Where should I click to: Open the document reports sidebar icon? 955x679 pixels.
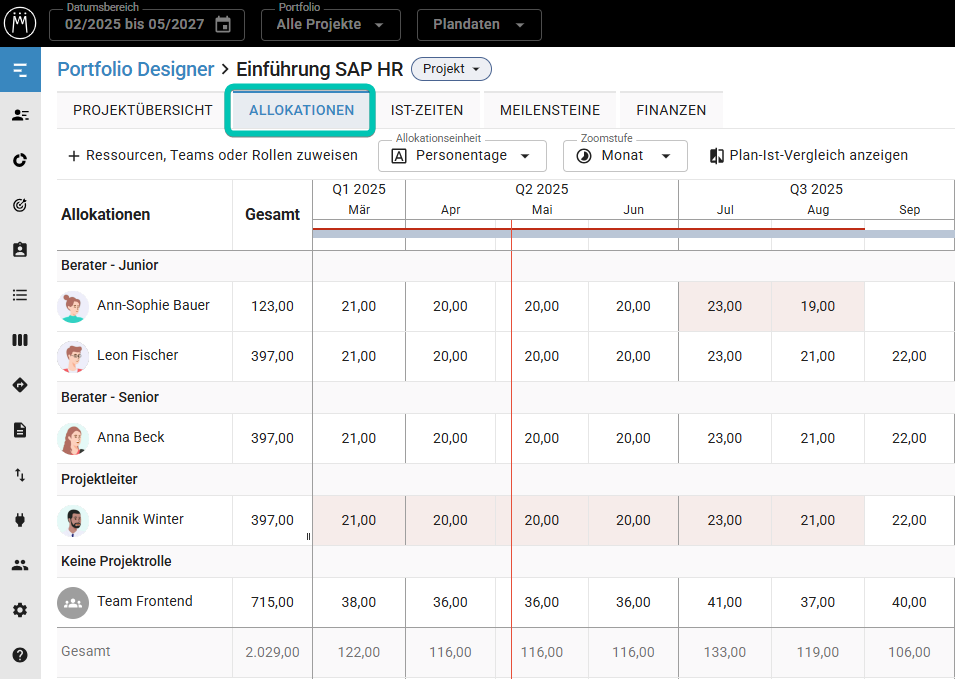20,430
